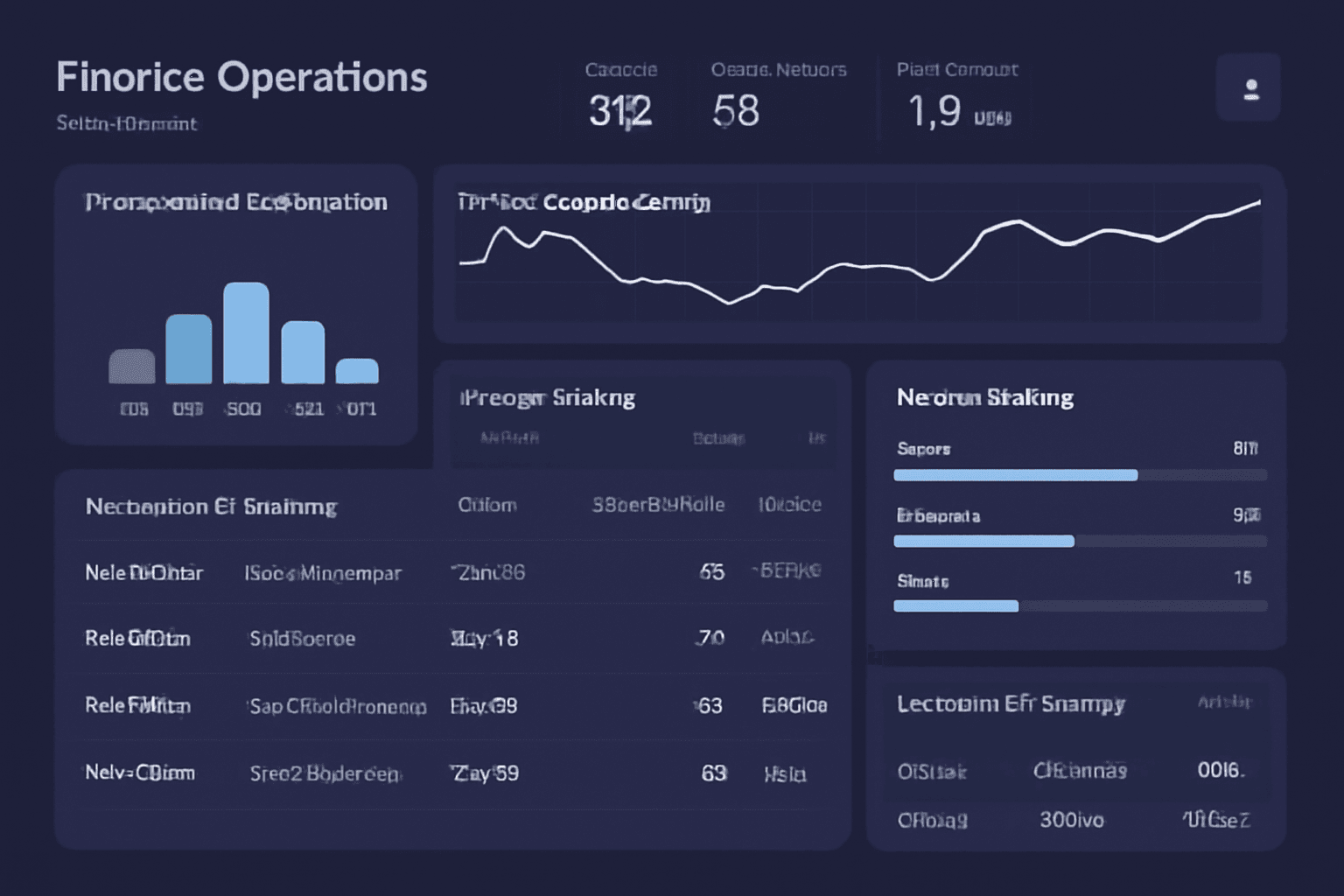
Task: Select the stat value 312
Action: (x=620, y=111)
